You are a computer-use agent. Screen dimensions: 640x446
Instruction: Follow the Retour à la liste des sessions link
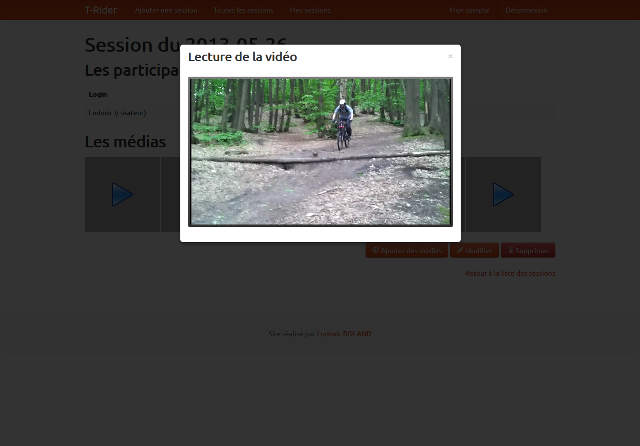click(510, 273)
